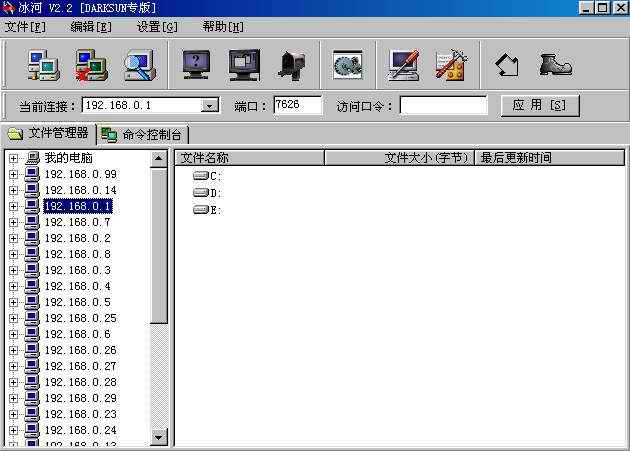Viewport: 630px width, 451px height.
Task: Open the 编辑[E] menu
Action: [91, 27]
